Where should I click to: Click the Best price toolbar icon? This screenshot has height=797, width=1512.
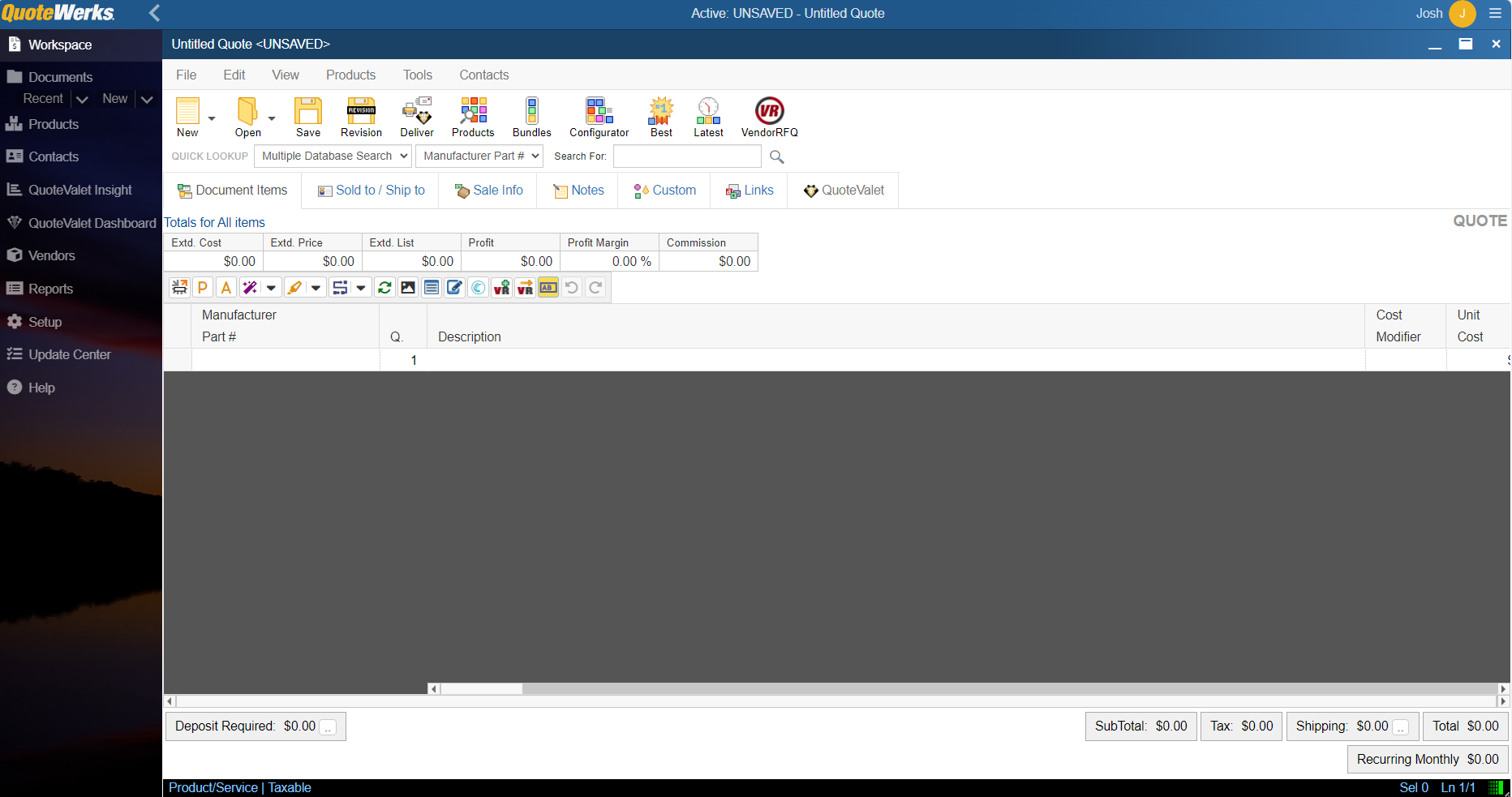pos(661,117)
